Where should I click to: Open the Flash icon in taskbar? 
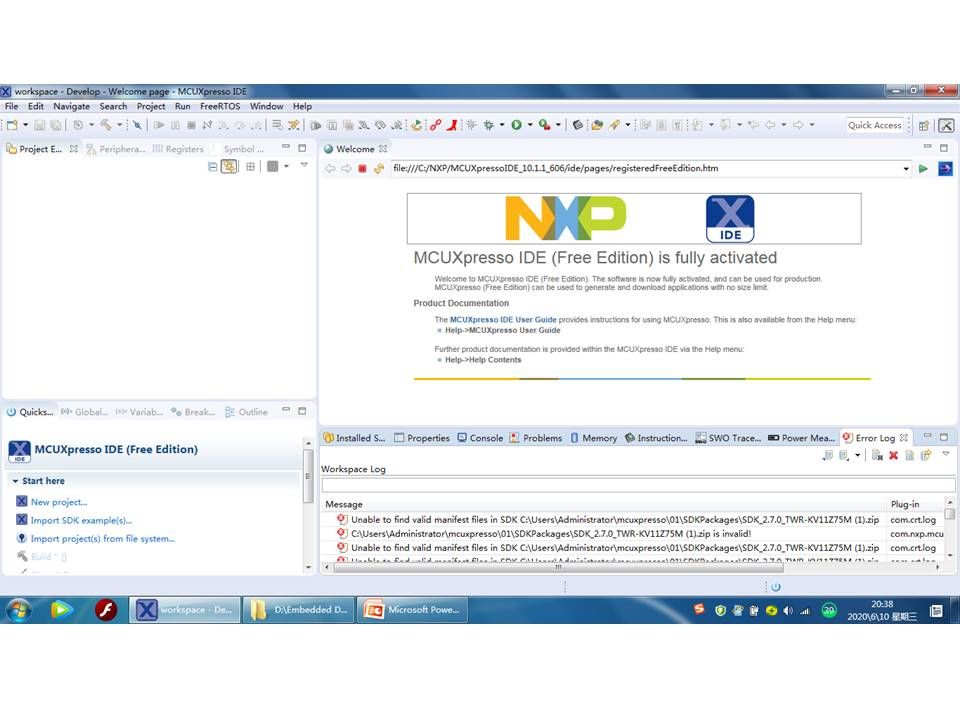[x=106, y=610]
